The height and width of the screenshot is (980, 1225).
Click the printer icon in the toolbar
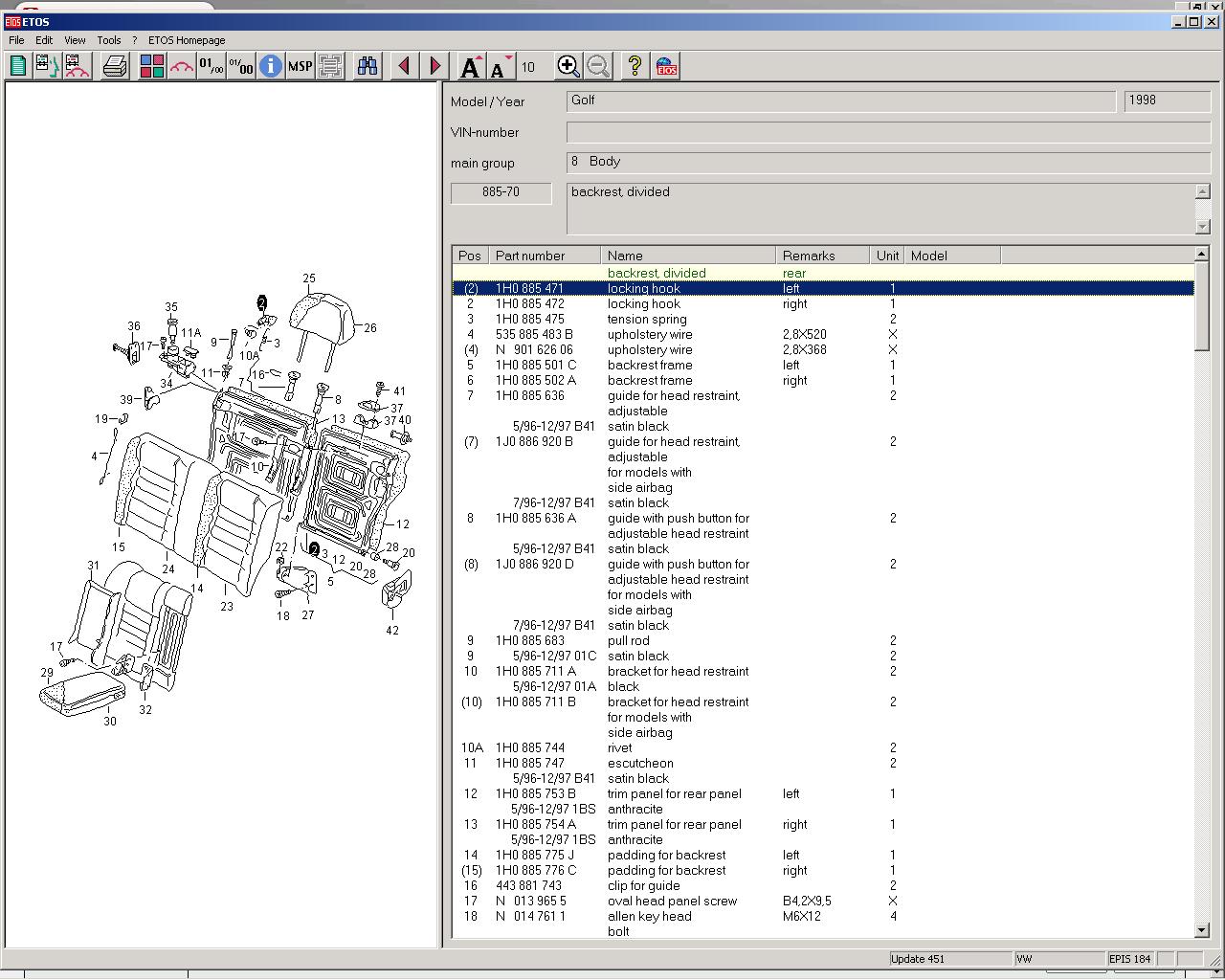click(x=115, y=66)
